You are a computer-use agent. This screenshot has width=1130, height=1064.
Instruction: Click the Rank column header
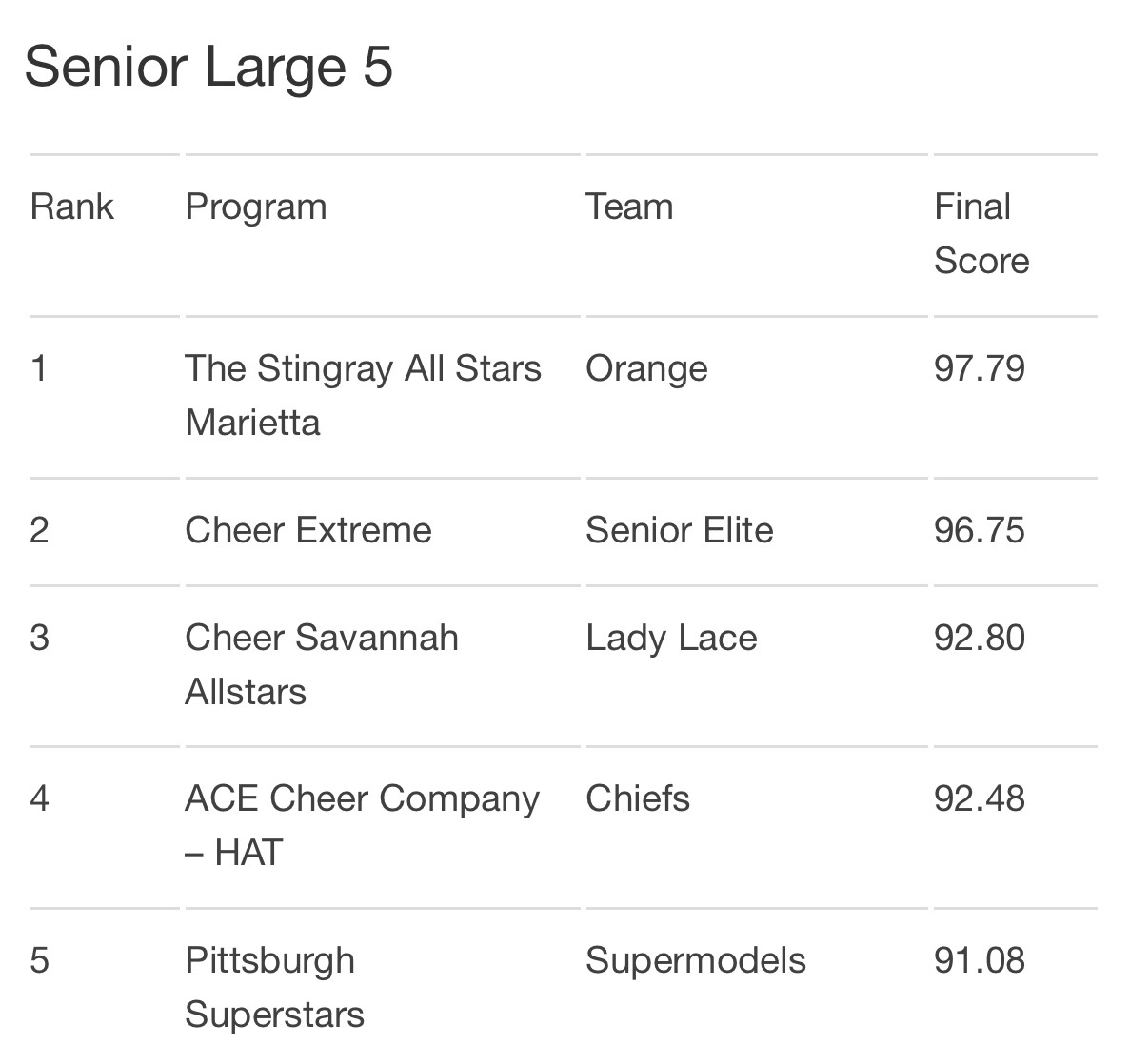[72, 207]
